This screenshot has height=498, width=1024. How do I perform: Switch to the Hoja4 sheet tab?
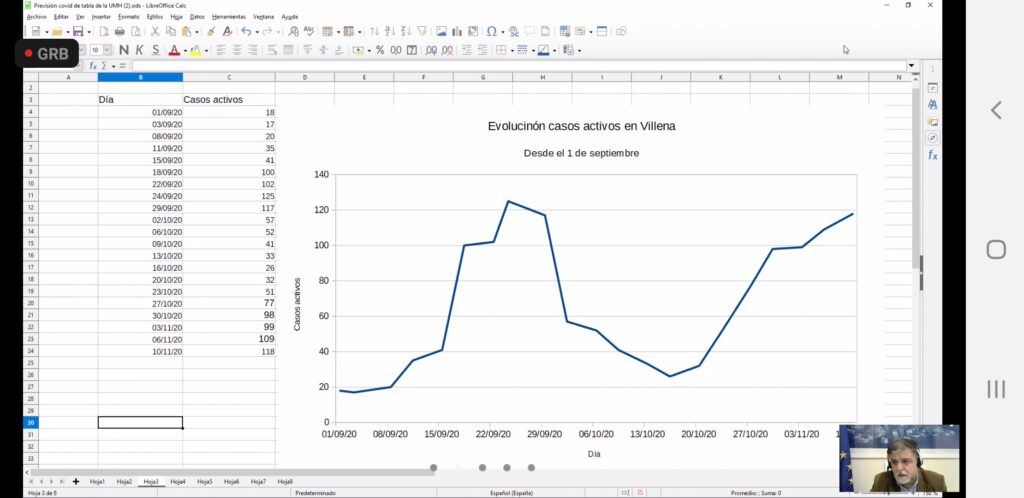(178, 482)
